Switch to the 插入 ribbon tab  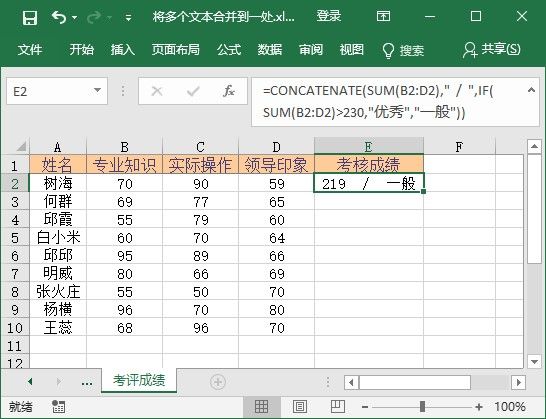(x=123, y=49)
